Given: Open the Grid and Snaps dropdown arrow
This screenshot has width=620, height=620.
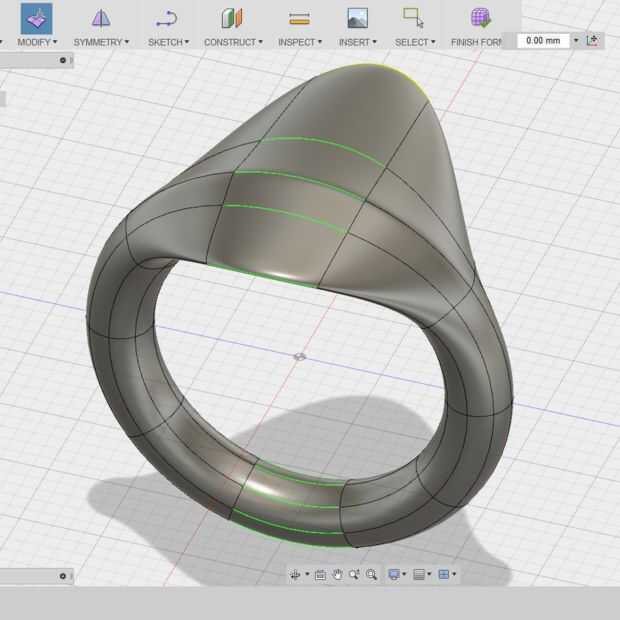Looking at the screenshot, I should pos(429,574).
